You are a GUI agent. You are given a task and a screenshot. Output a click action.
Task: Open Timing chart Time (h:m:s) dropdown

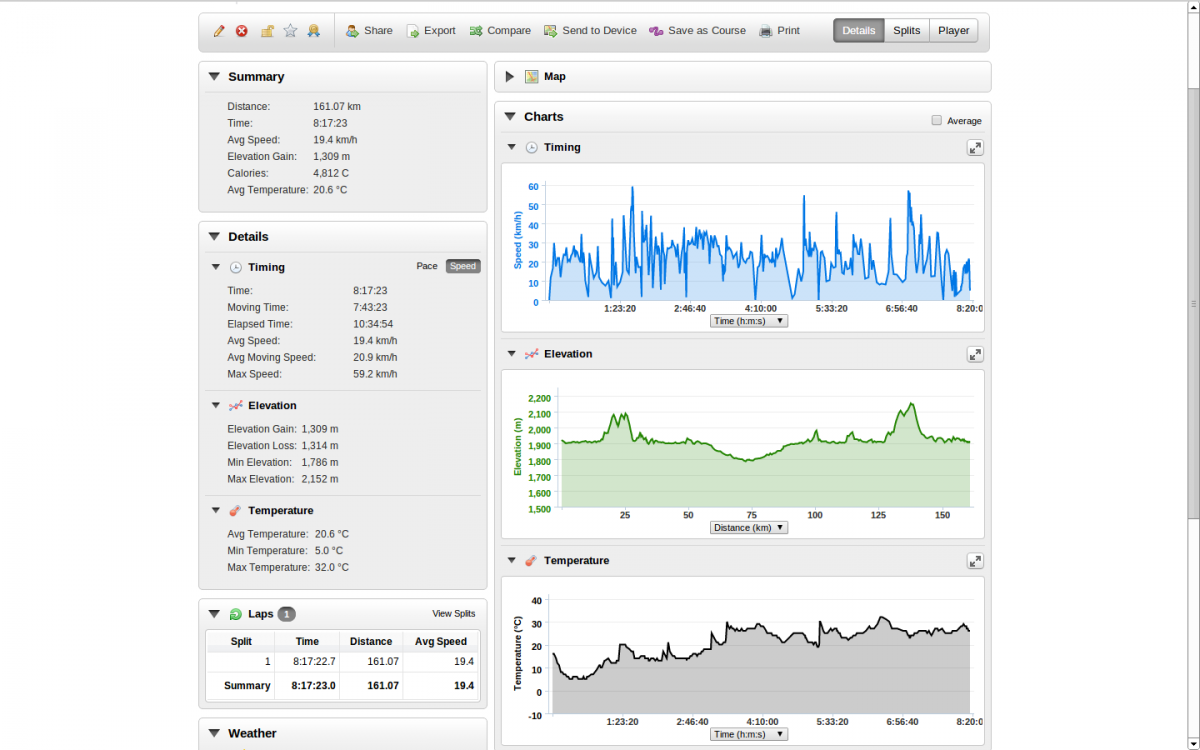coord(749,321)
